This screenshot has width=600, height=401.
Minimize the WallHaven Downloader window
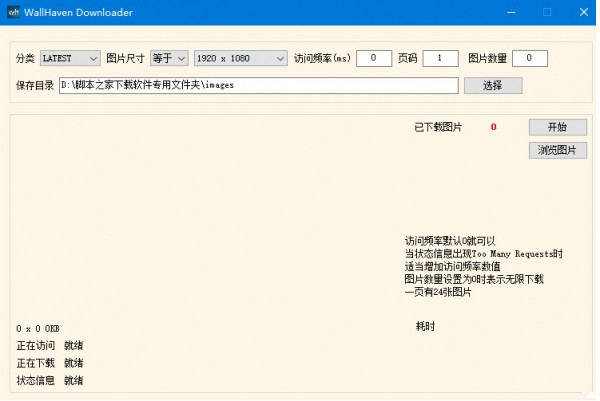click(x=511, y=12)
